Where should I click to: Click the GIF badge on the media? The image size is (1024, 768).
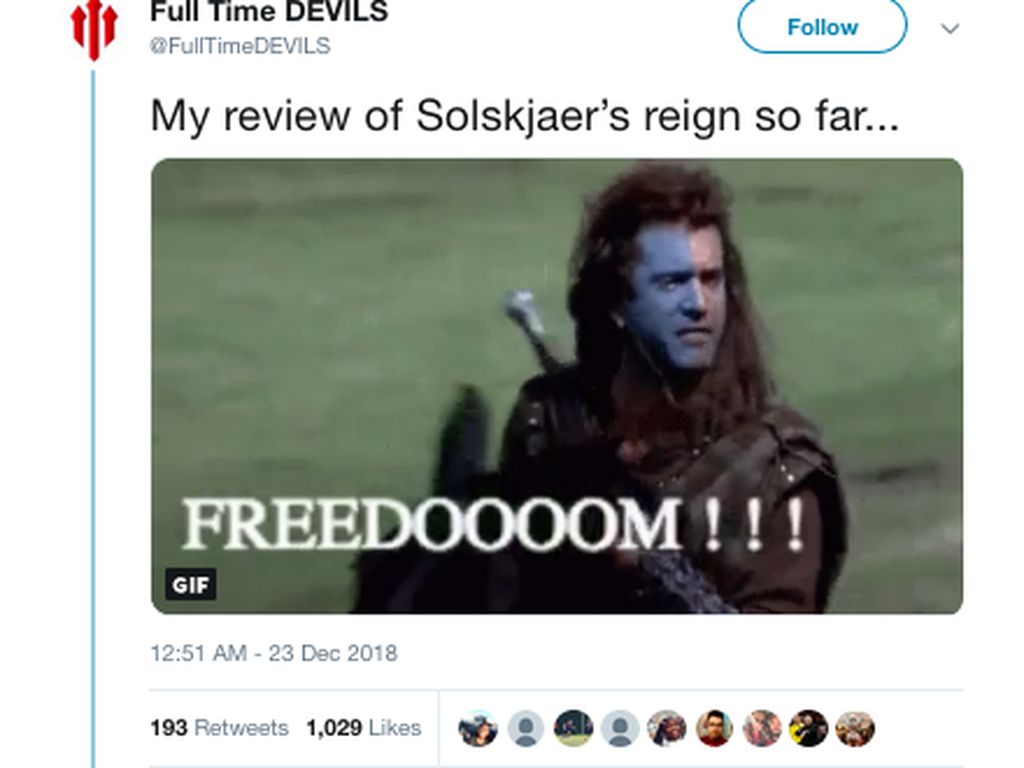click(190, 584)
